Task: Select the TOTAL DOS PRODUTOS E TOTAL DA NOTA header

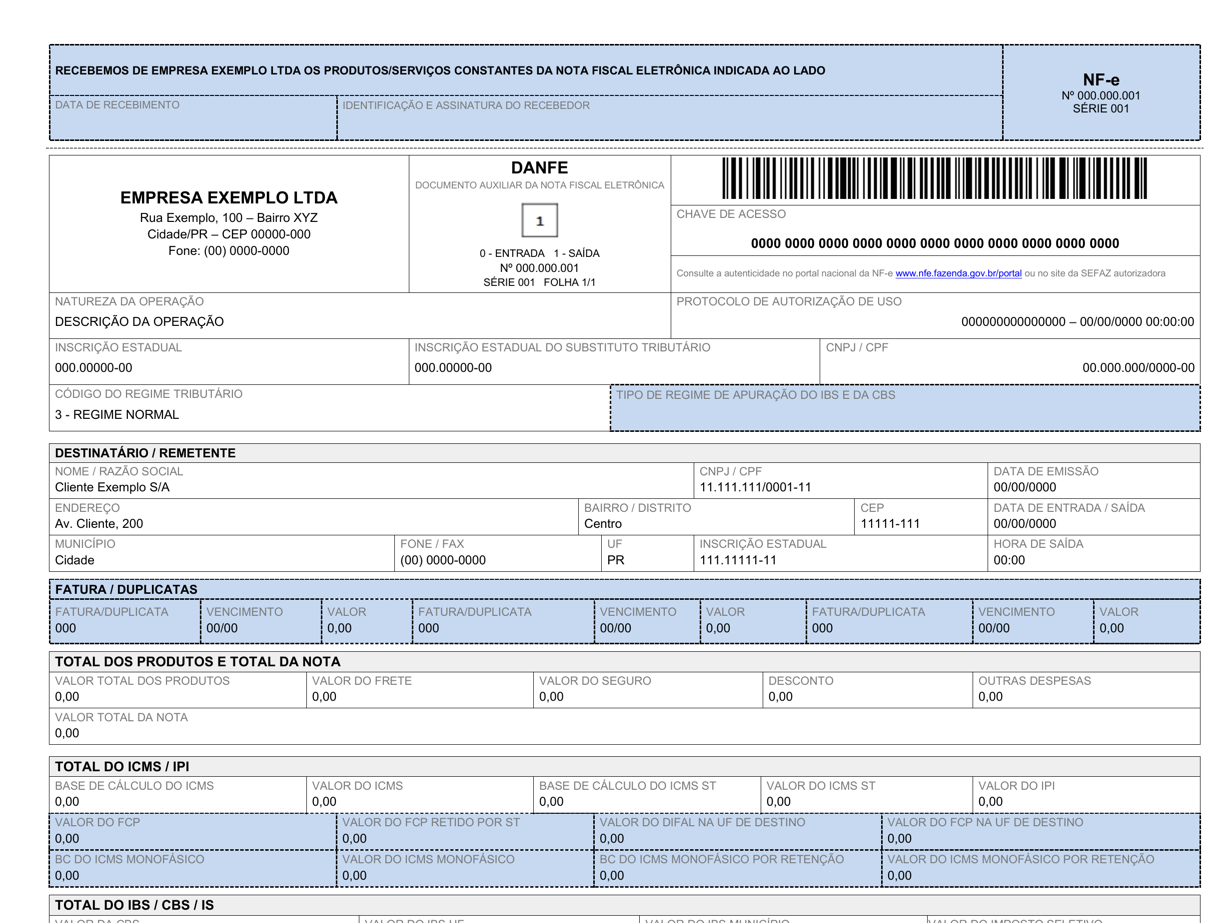Action: 624,662
